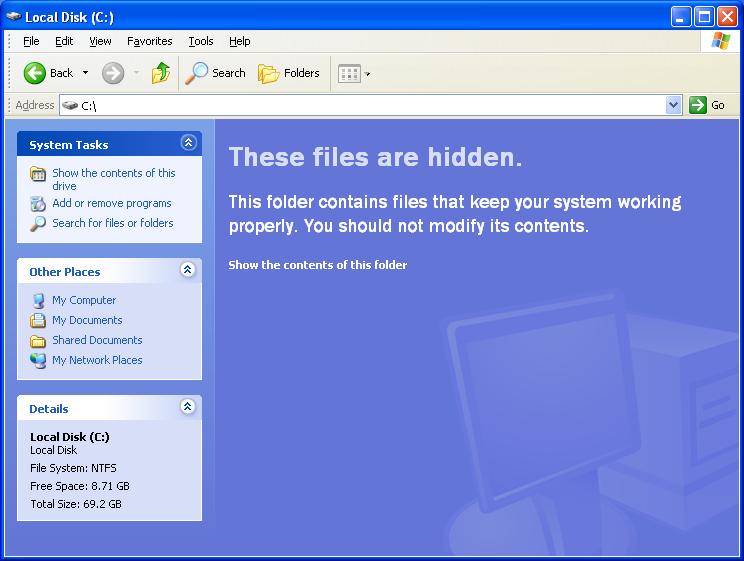This screenshot has height=561, width=744.
Task: Click the Shared Documents folder icon
Action: 38,341
